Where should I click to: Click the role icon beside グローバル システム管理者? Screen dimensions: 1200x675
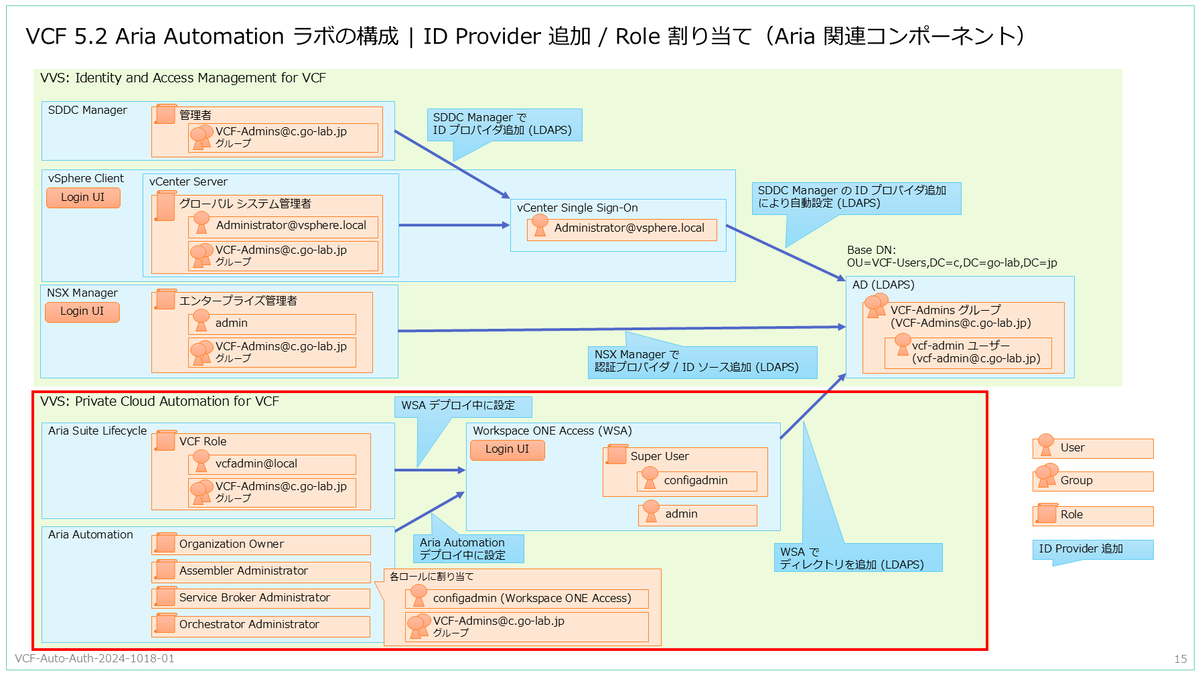(165, 204)
